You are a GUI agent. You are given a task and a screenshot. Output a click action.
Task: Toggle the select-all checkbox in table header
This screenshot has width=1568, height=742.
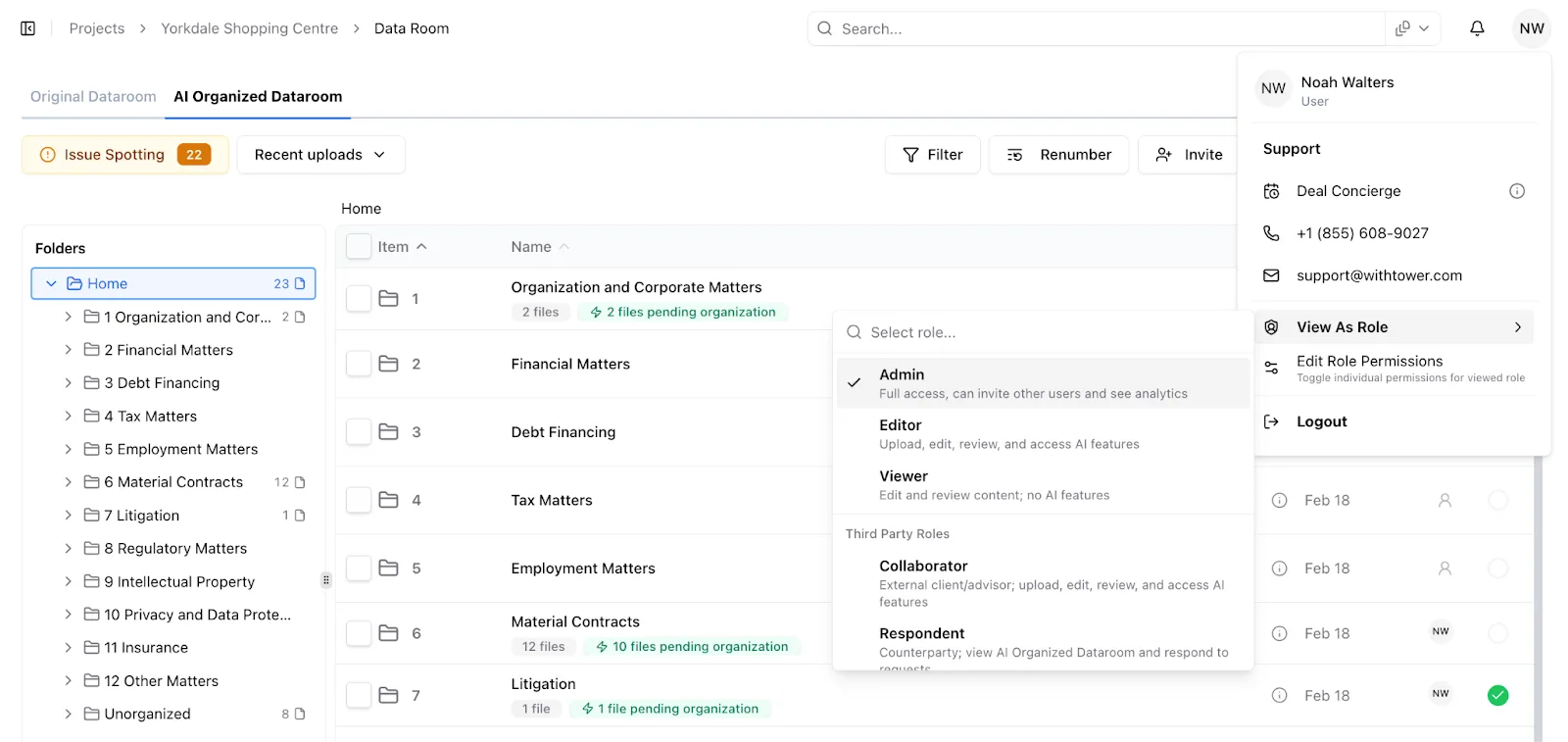point(359,247)
